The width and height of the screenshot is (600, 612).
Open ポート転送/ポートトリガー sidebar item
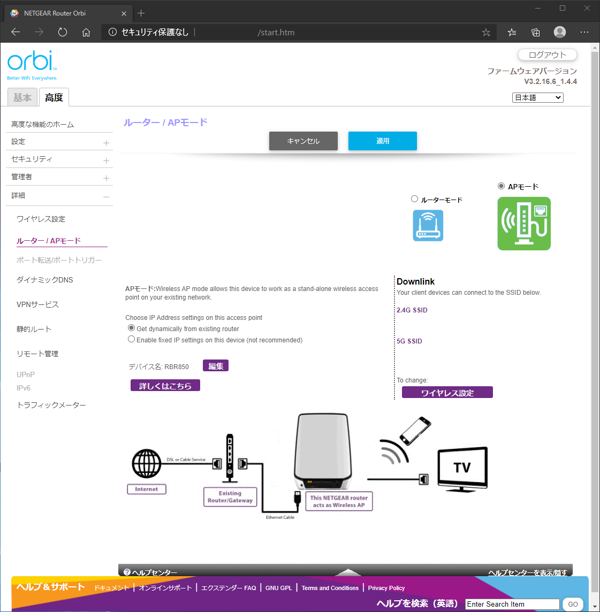click(x=59, y=260)
